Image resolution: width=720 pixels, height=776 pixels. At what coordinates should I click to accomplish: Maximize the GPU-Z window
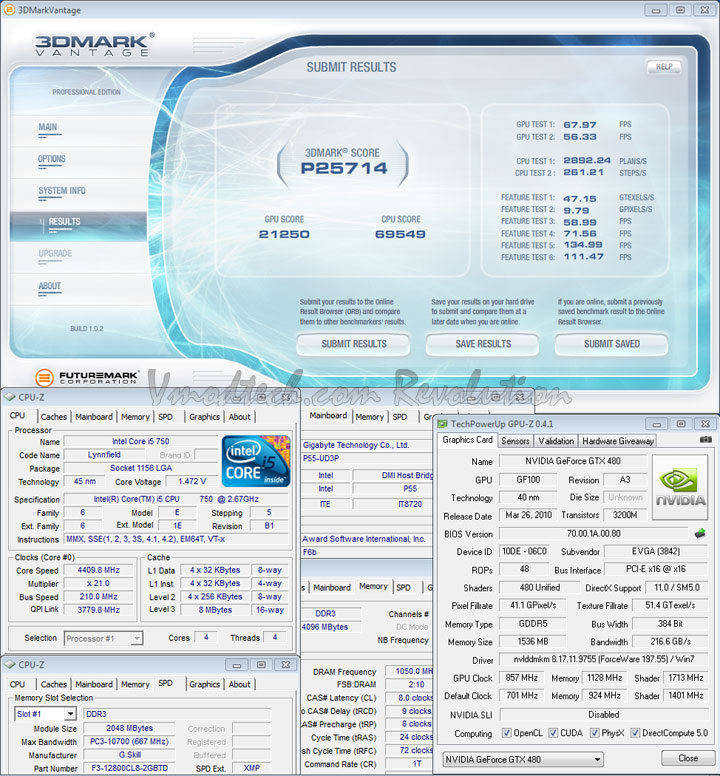pos(681,424)
